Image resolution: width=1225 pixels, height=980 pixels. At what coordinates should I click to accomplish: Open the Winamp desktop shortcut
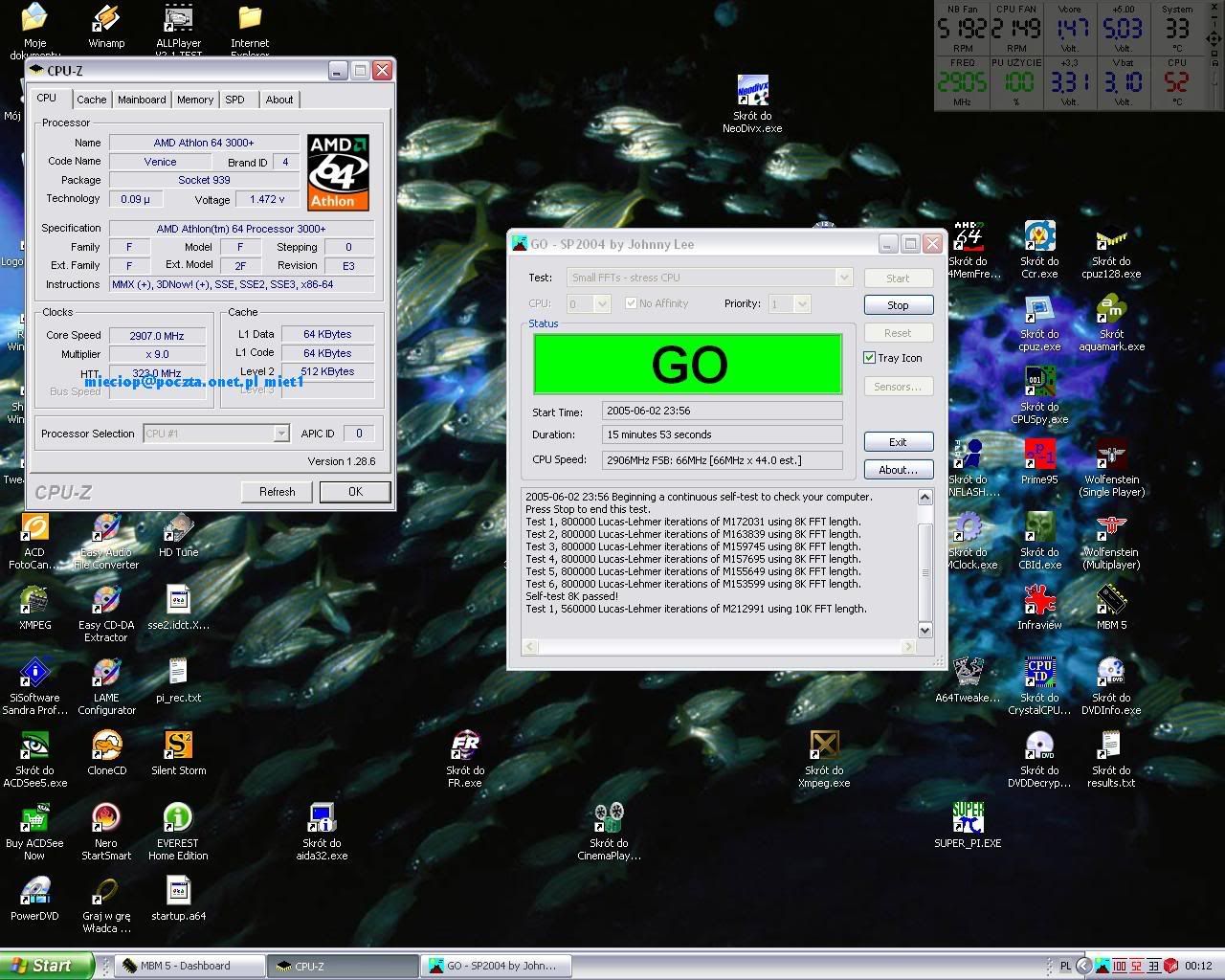click(106, 26)
